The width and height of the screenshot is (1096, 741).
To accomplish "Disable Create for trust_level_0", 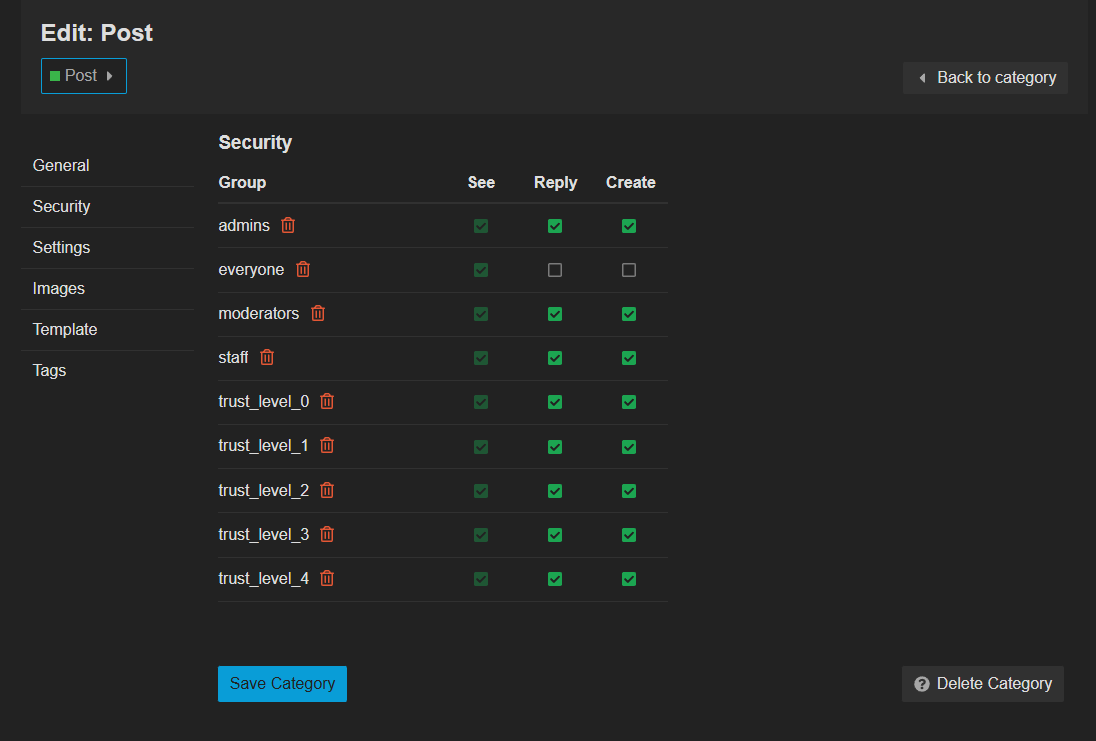I will point(629,402).
